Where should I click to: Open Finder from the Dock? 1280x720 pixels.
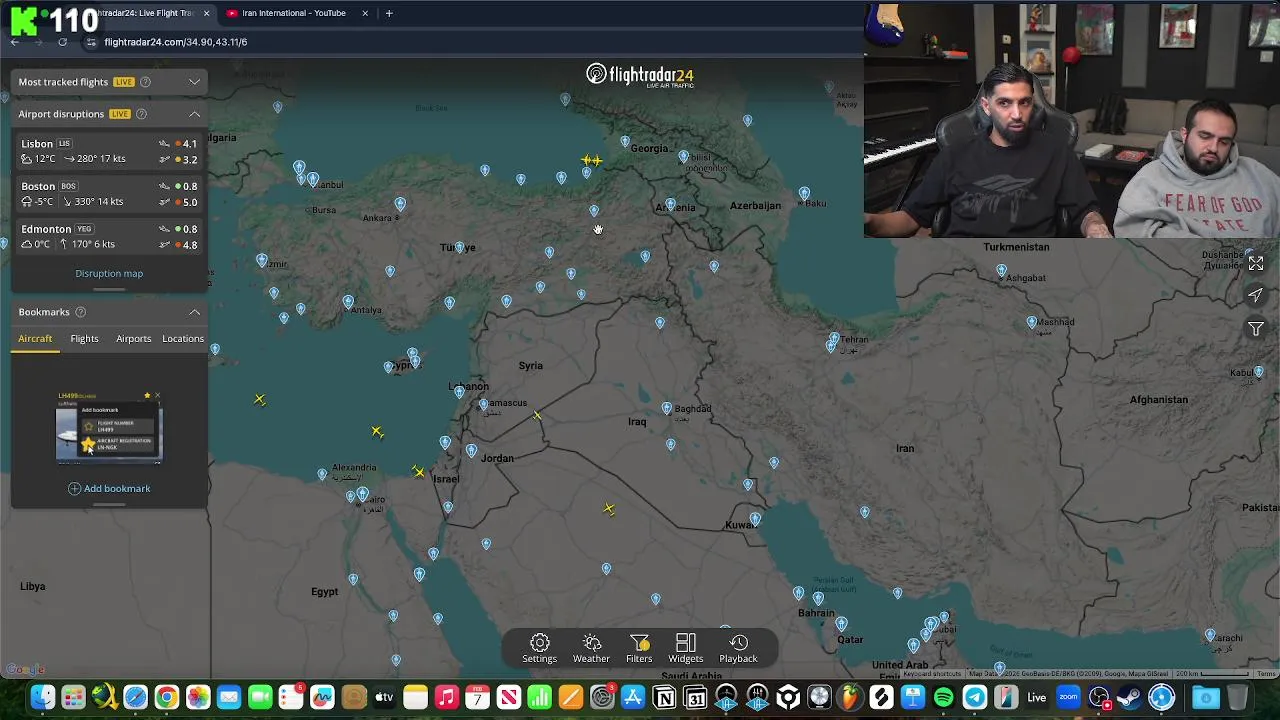coord(42,697)
